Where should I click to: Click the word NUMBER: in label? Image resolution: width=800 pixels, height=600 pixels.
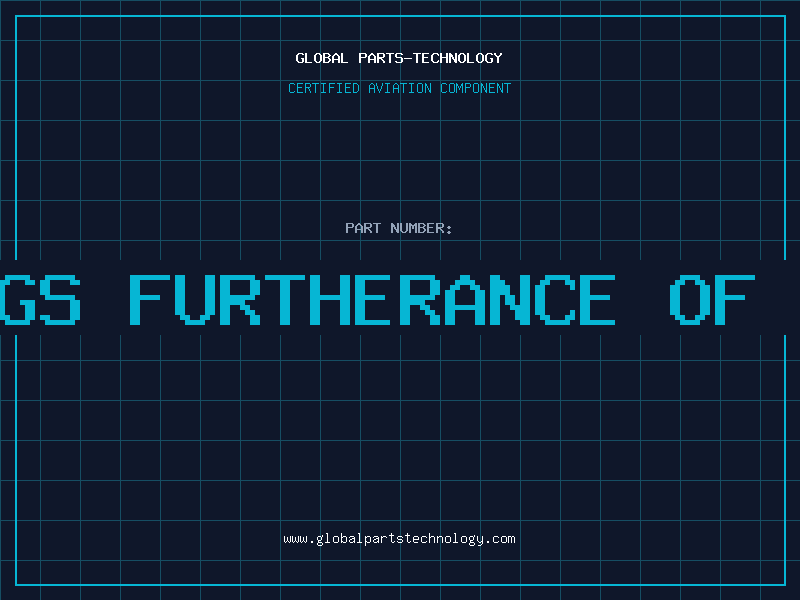pyautogui.click(x=421, y=228)
